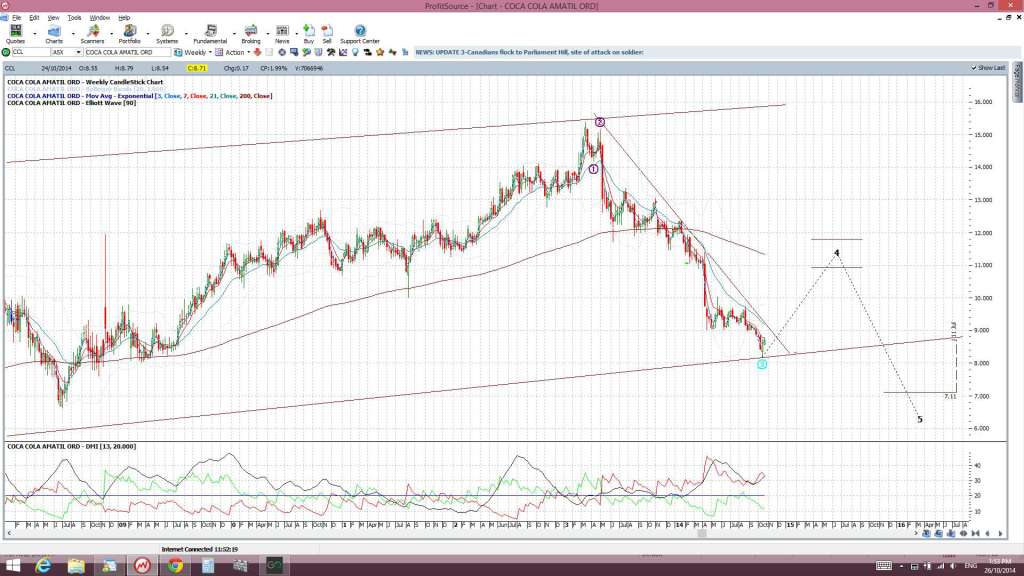The image size is (1024, 576).
Task: Click the green symbol lookup icon beside CCL
Action: point(6,52)
